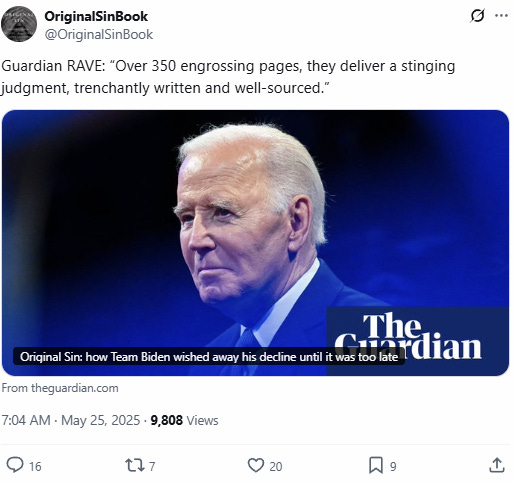This screenshot has height=482, width=514.
Task: Open the OriginalSinBook profile avatar
Action: [19, 24]
